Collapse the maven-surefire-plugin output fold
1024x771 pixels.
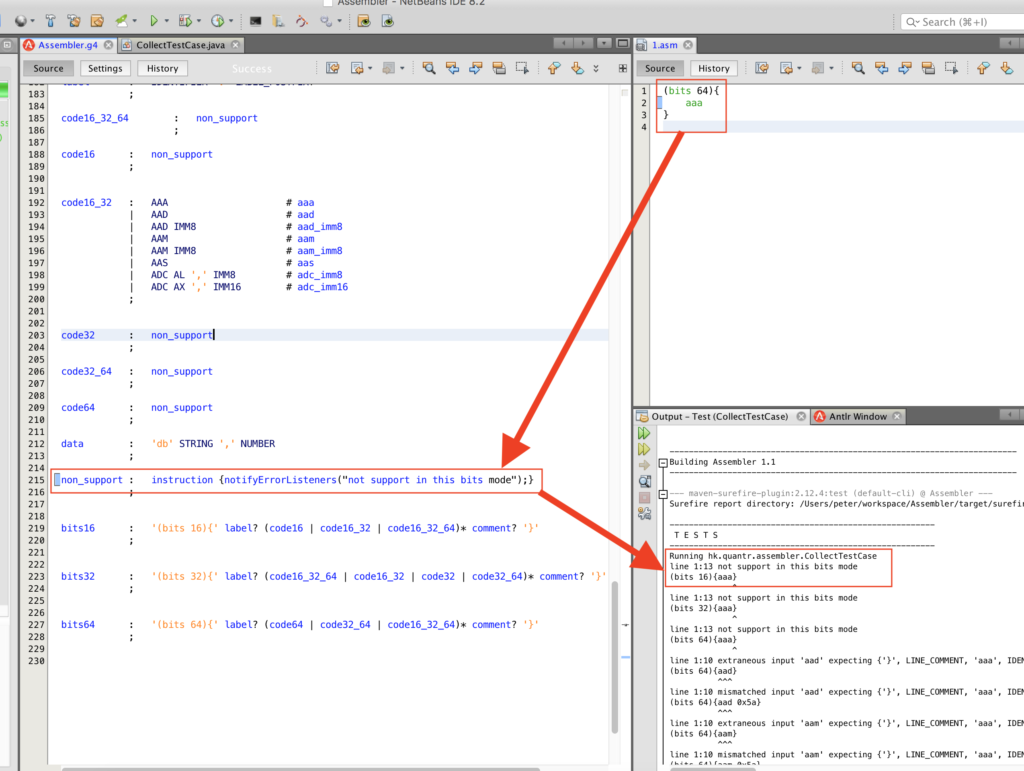663,494
